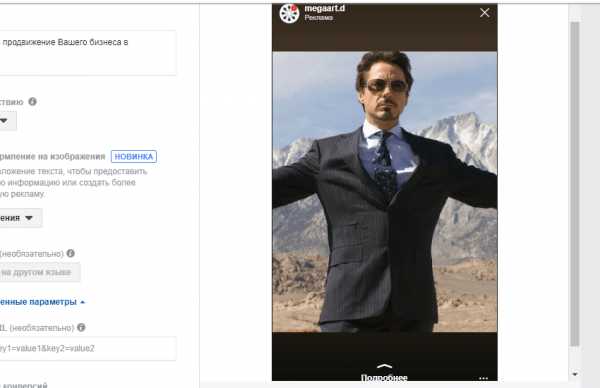Tap the megaart.d account name
600x388 pixels.
click(324, 8)
